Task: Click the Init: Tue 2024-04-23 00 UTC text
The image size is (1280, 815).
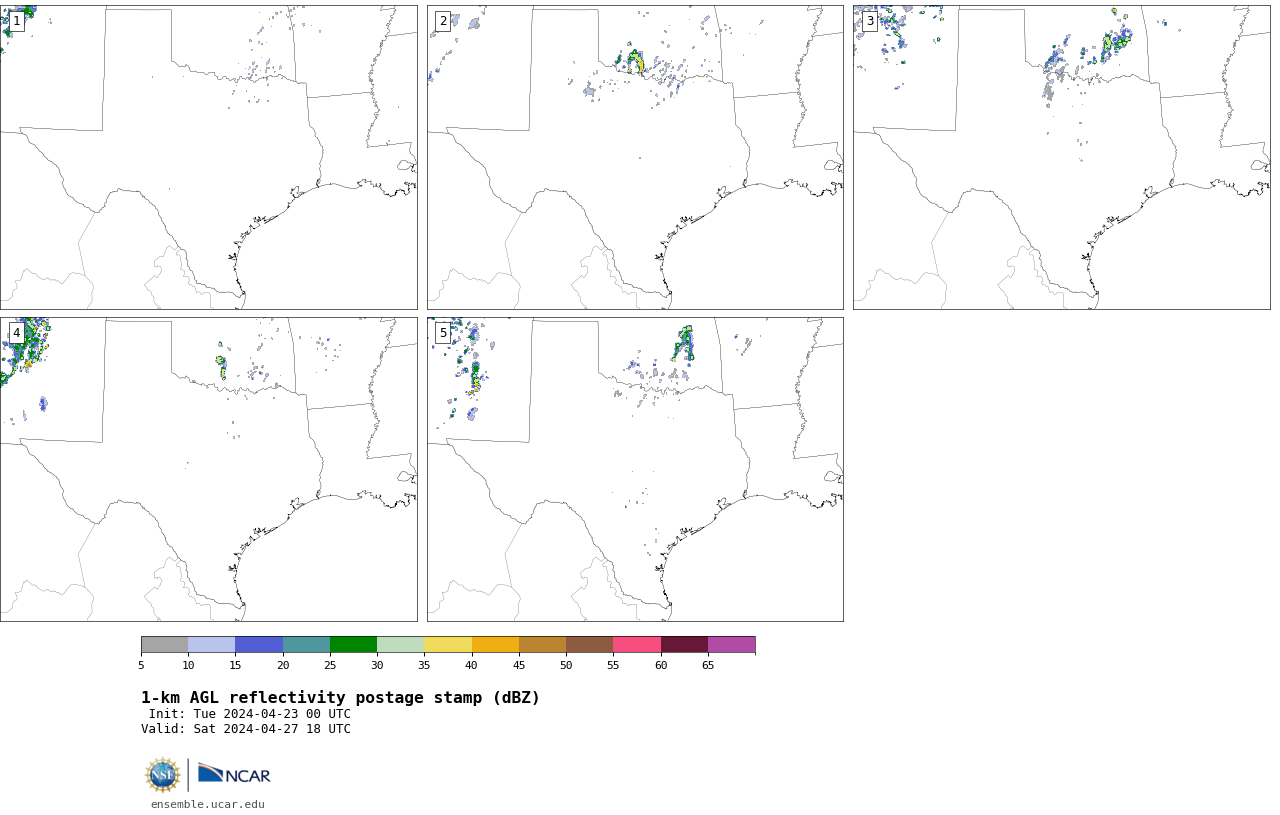Action: (249, 714)
